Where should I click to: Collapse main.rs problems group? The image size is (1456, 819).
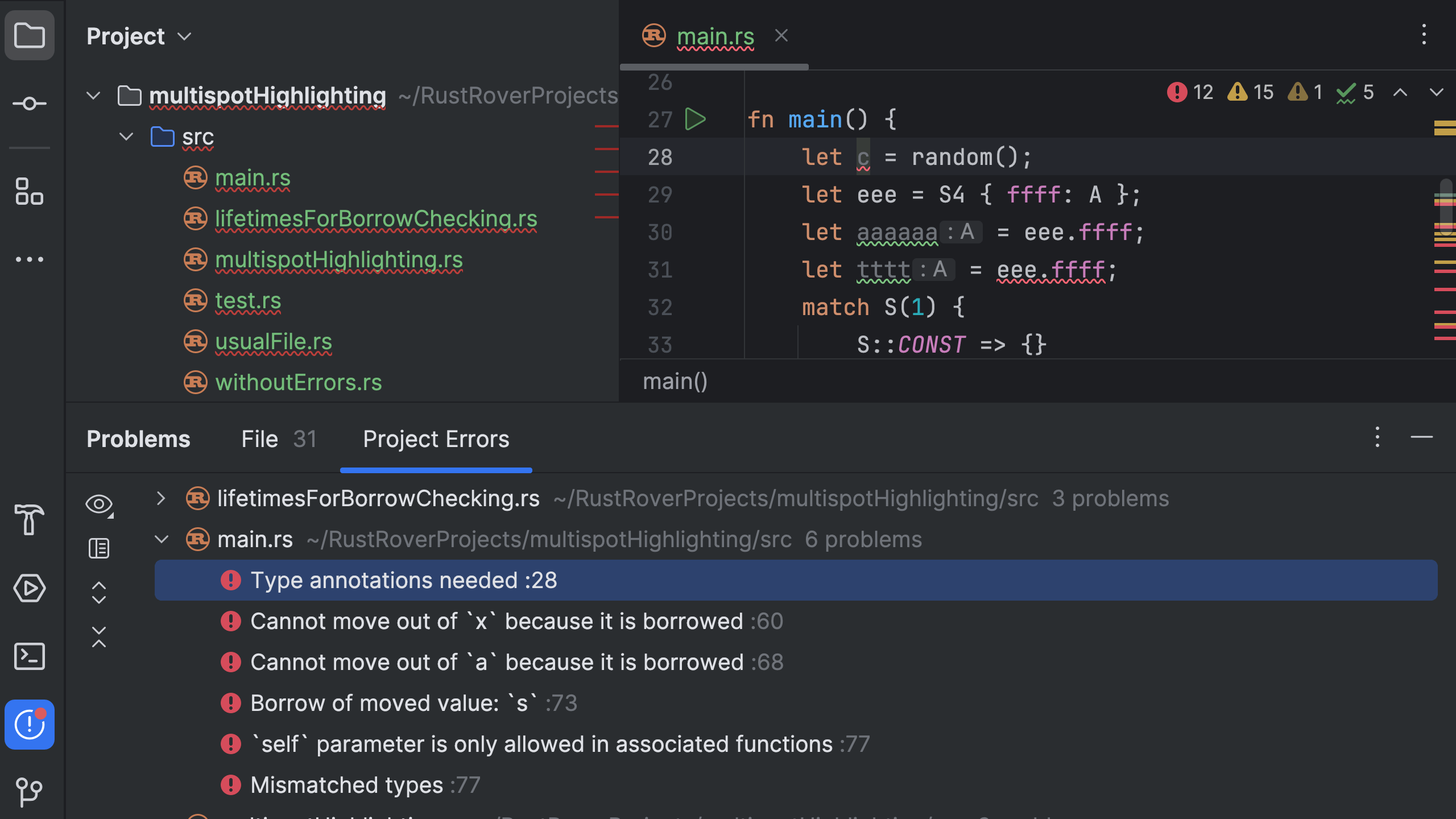tap(161, 539)
